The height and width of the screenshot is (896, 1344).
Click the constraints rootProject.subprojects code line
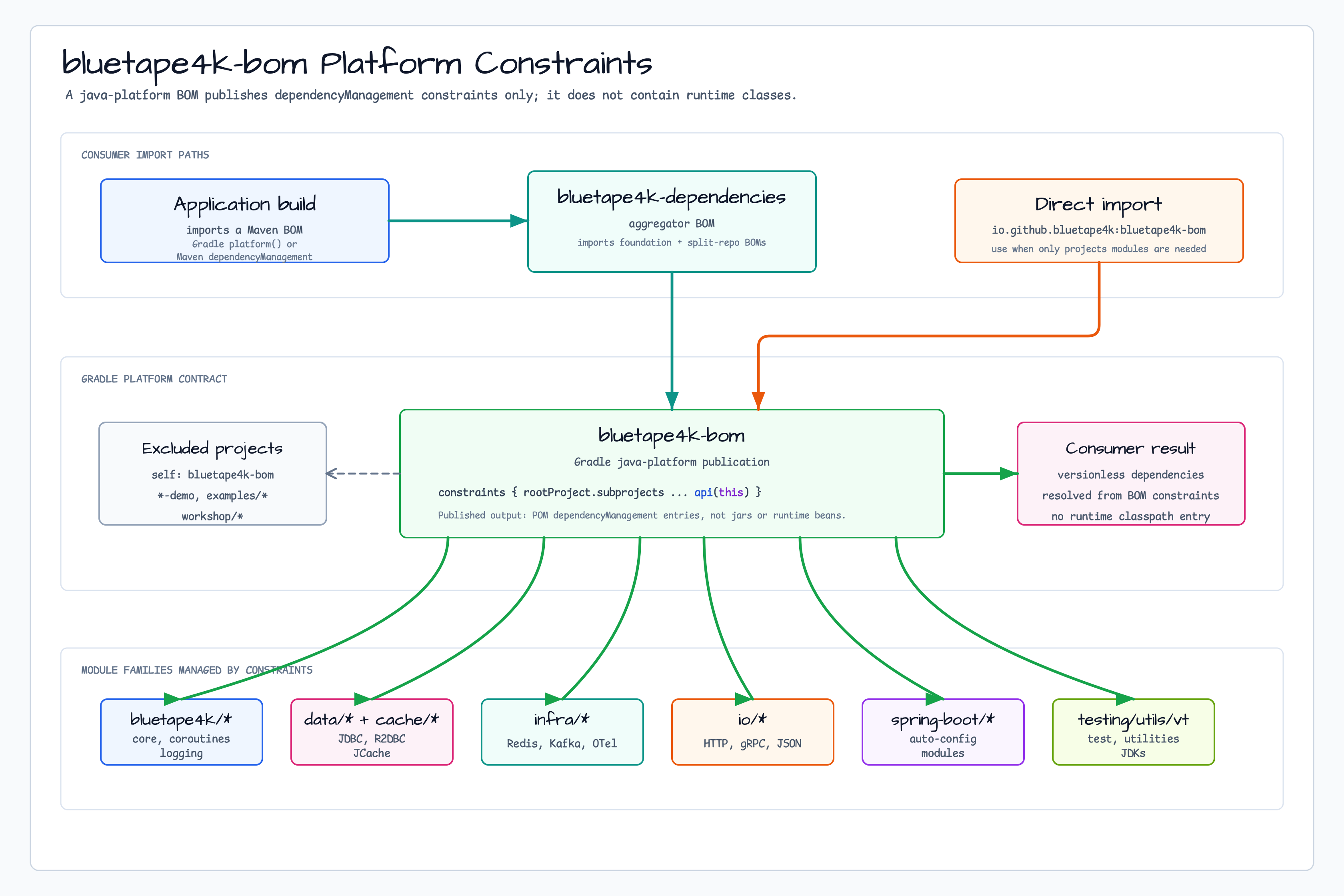tap(600, 492)
